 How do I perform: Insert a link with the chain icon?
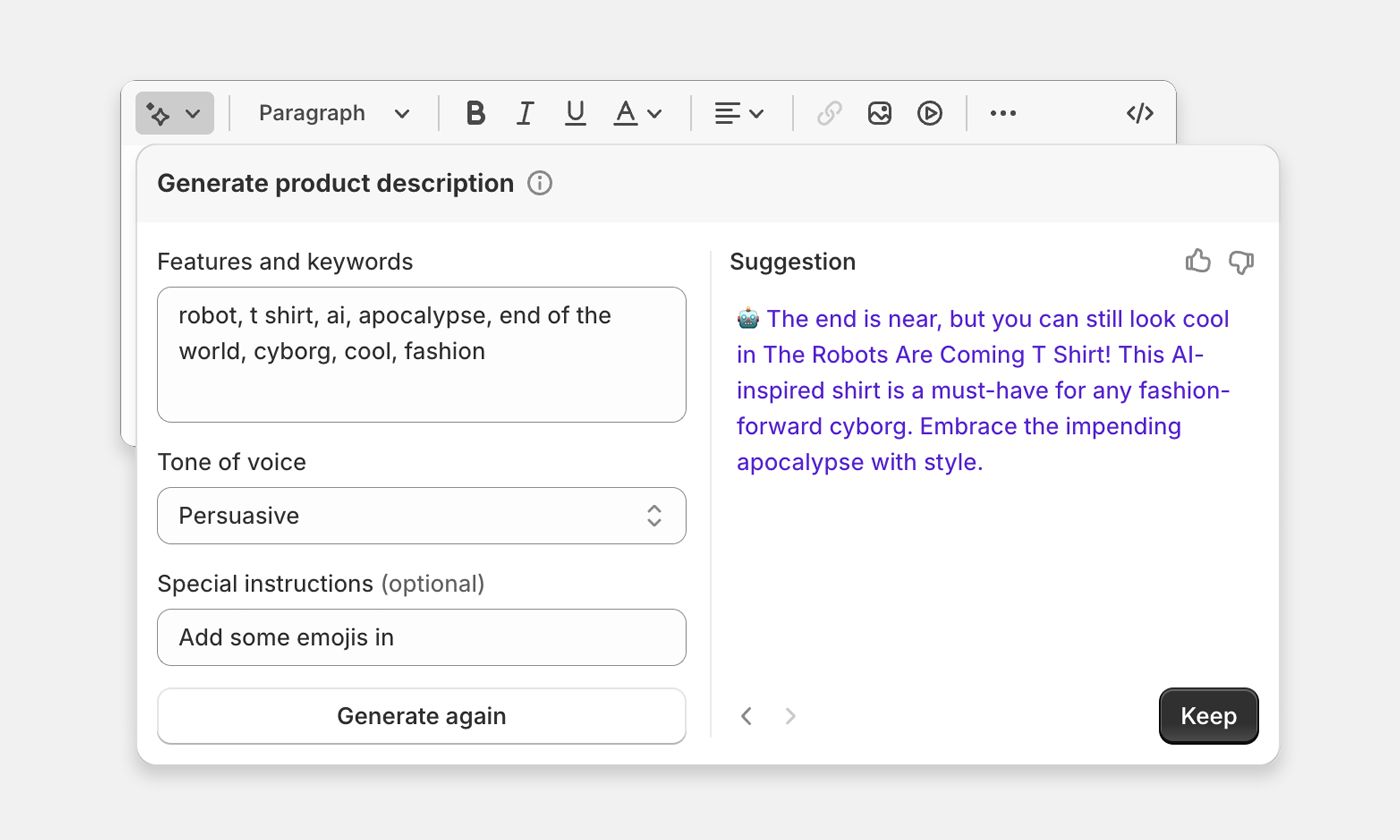click(x=829, y=113)
